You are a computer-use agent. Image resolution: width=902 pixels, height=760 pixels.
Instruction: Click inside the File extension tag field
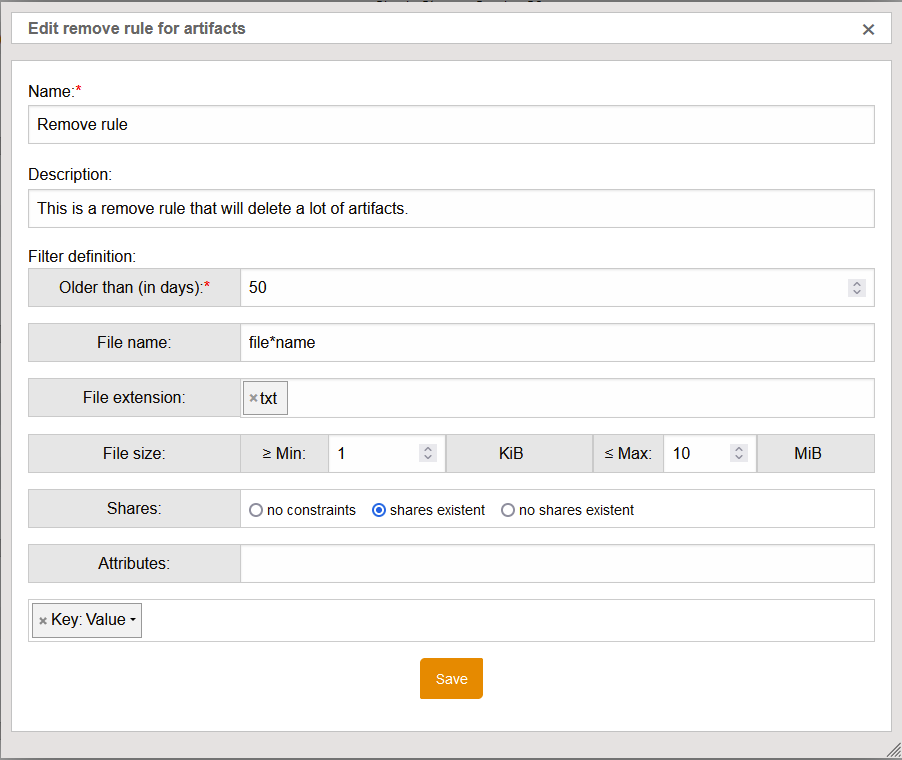[580, 398]
